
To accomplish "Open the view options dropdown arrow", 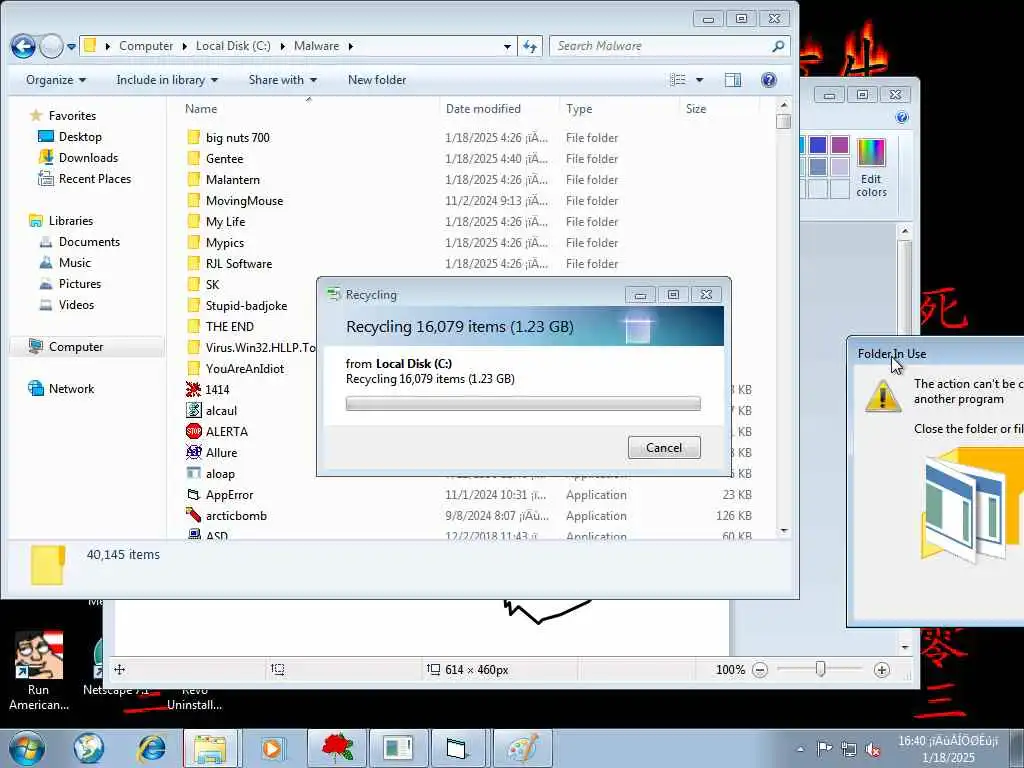I will tap(699, 80).
